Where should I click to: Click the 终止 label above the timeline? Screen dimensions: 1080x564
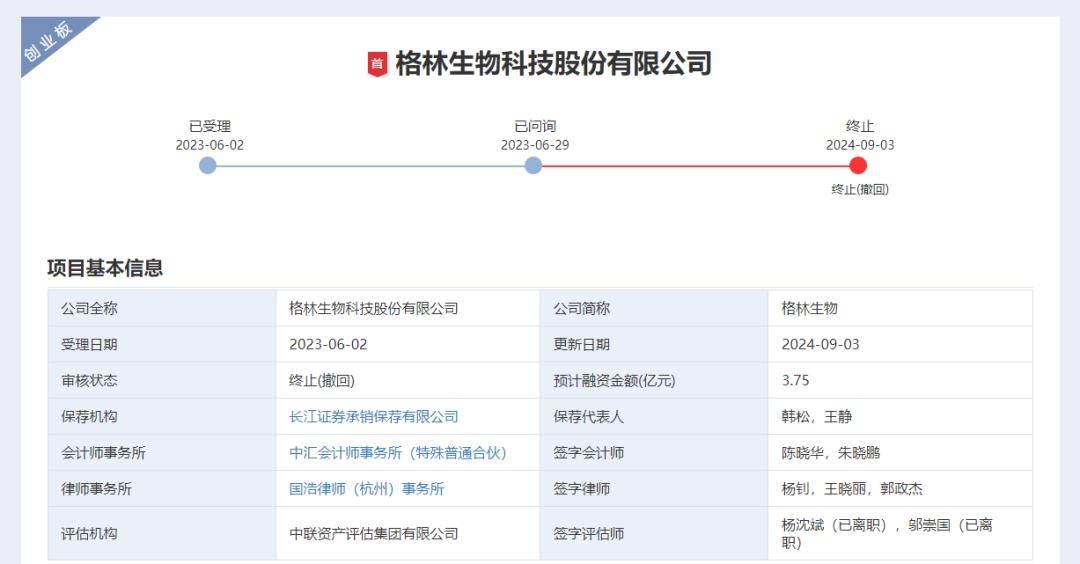(860, 126)
